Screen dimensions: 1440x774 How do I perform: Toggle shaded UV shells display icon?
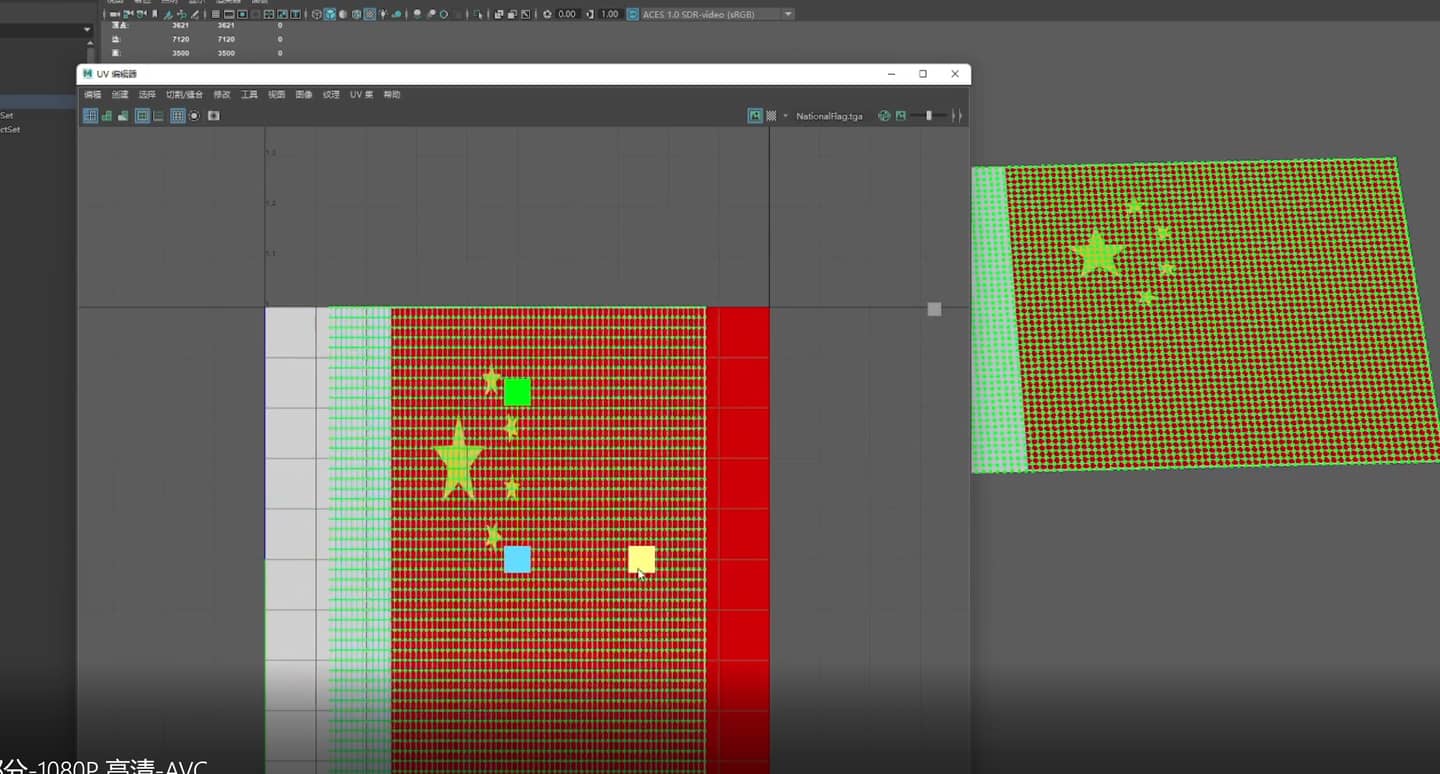tap(107, 116)
